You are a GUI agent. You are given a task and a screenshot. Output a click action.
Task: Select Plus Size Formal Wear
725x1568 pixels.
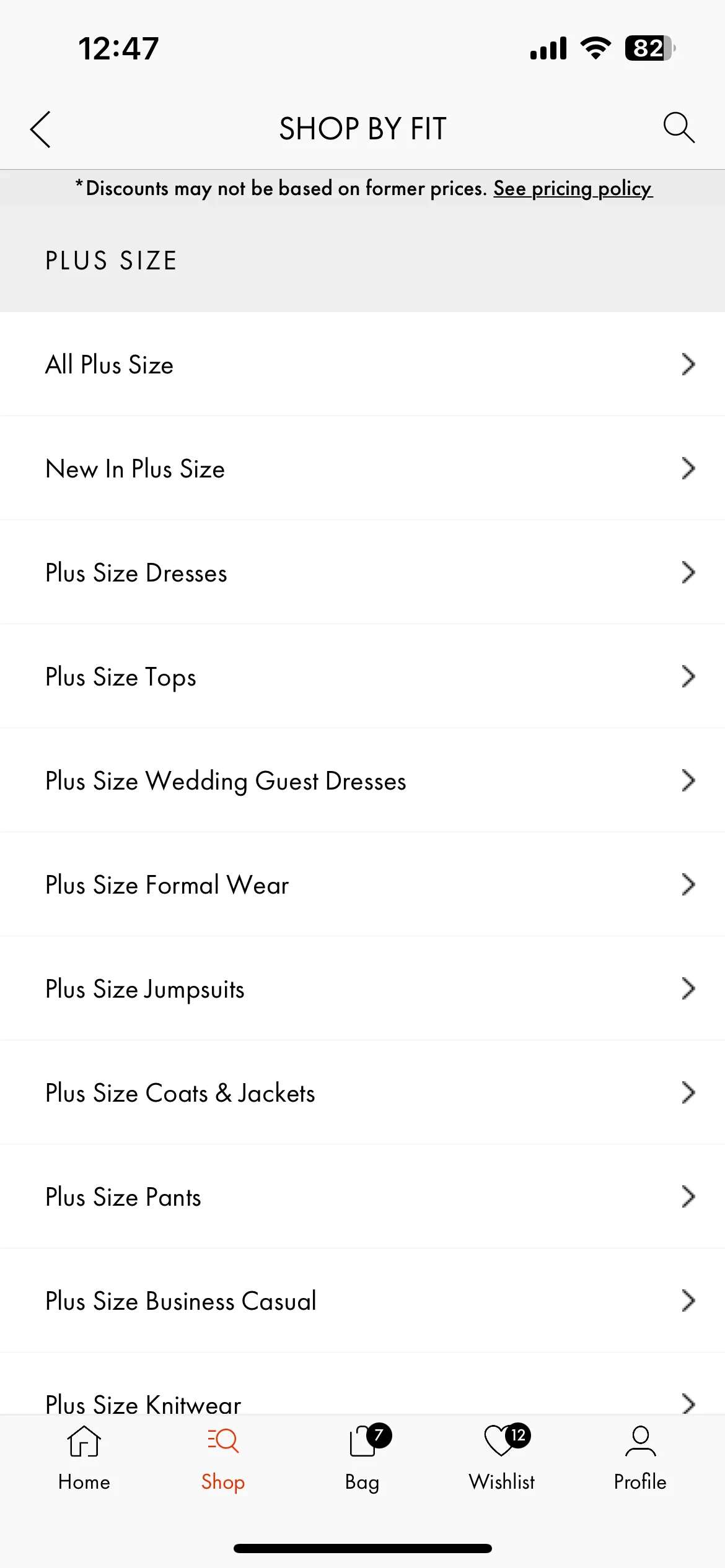pyautogui.click(x=362, y=884)
